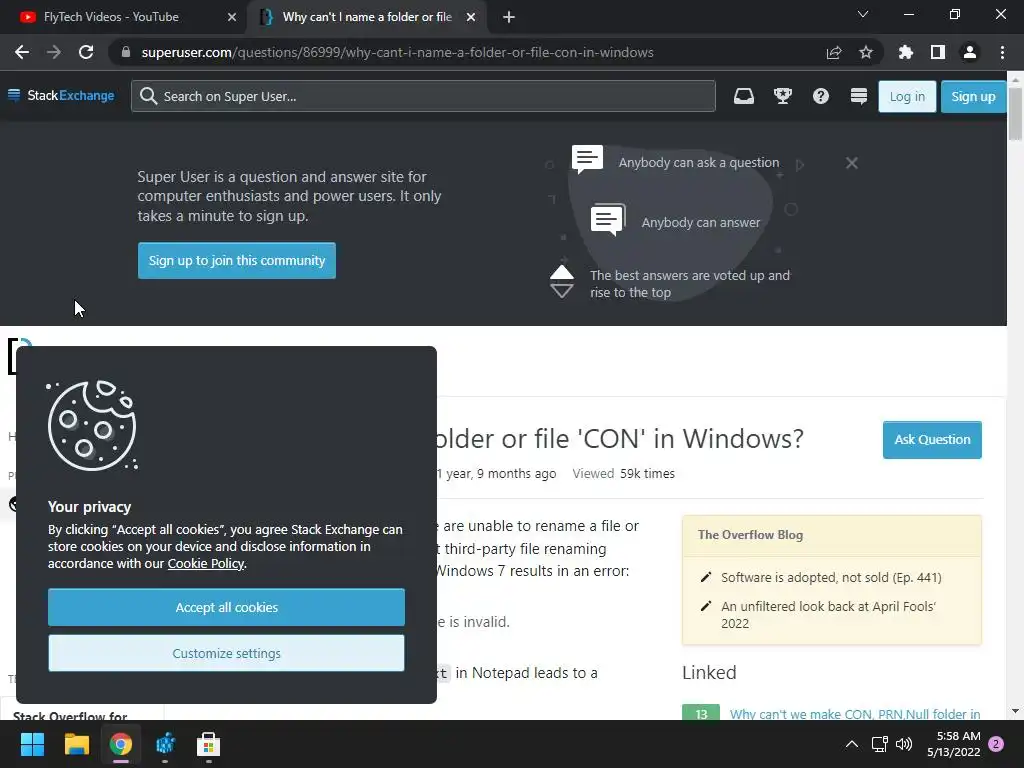1024x768 pixels.
Task: Click the 'Linked' section heading
Action: [709, 673]
